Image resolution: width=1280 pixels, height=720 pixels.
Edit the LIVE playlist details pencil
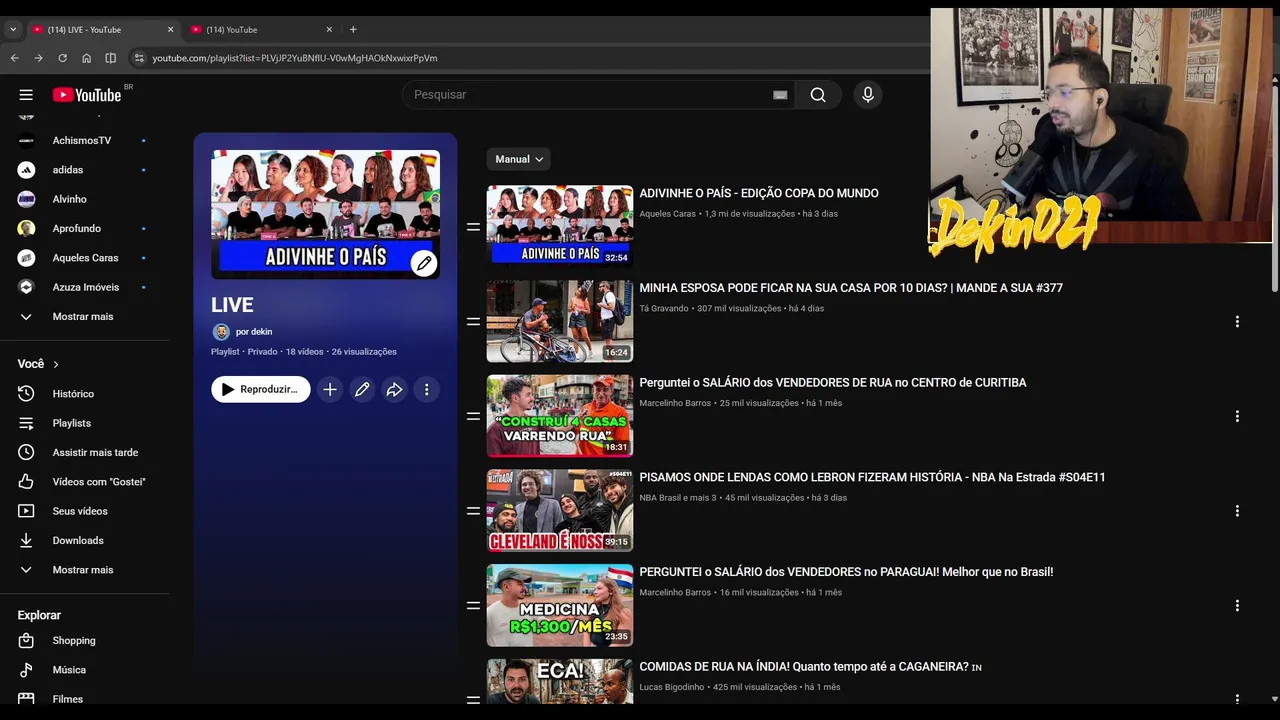click(x=362, y=390)
